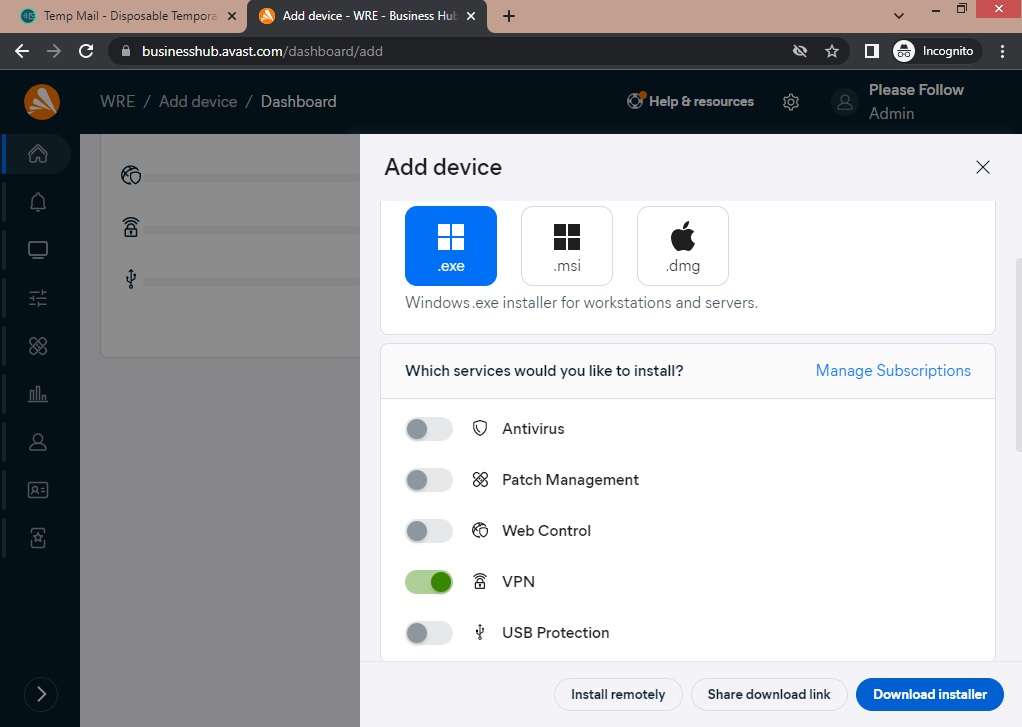
Task: Click the Add device panel scrollbar
Action: (1018, 355)
